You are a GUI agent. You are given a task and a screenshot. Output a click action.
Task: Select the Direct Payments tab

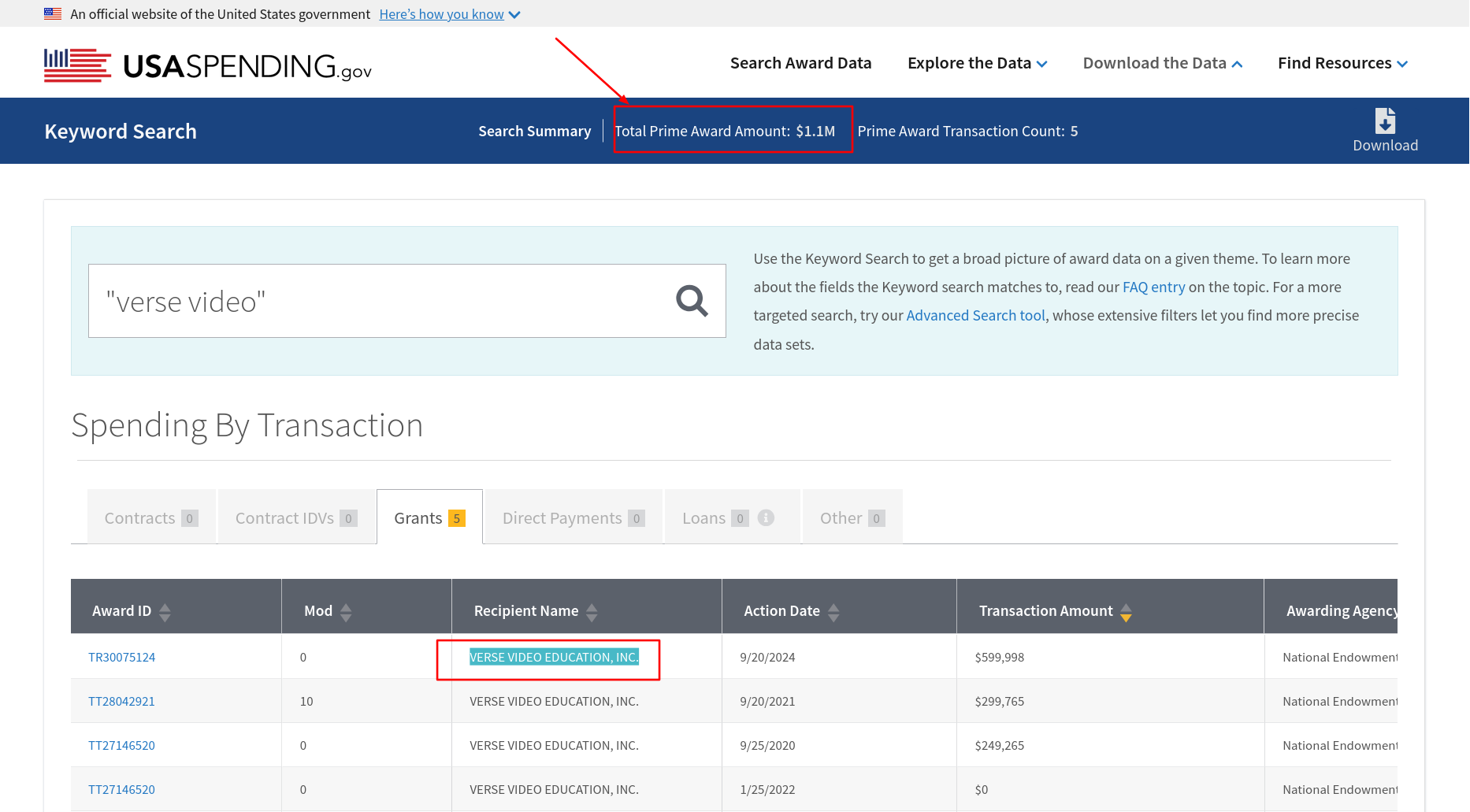(x=573, y=517)
